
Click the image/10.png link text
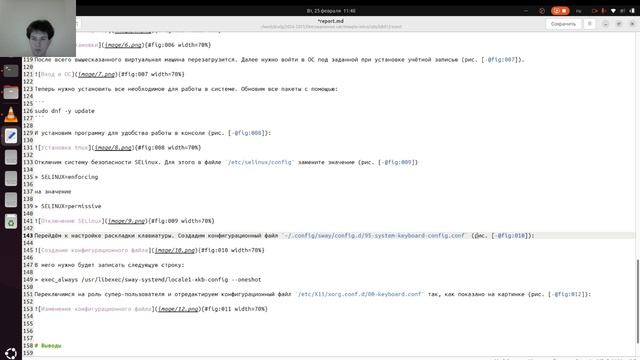click(175, 250)
